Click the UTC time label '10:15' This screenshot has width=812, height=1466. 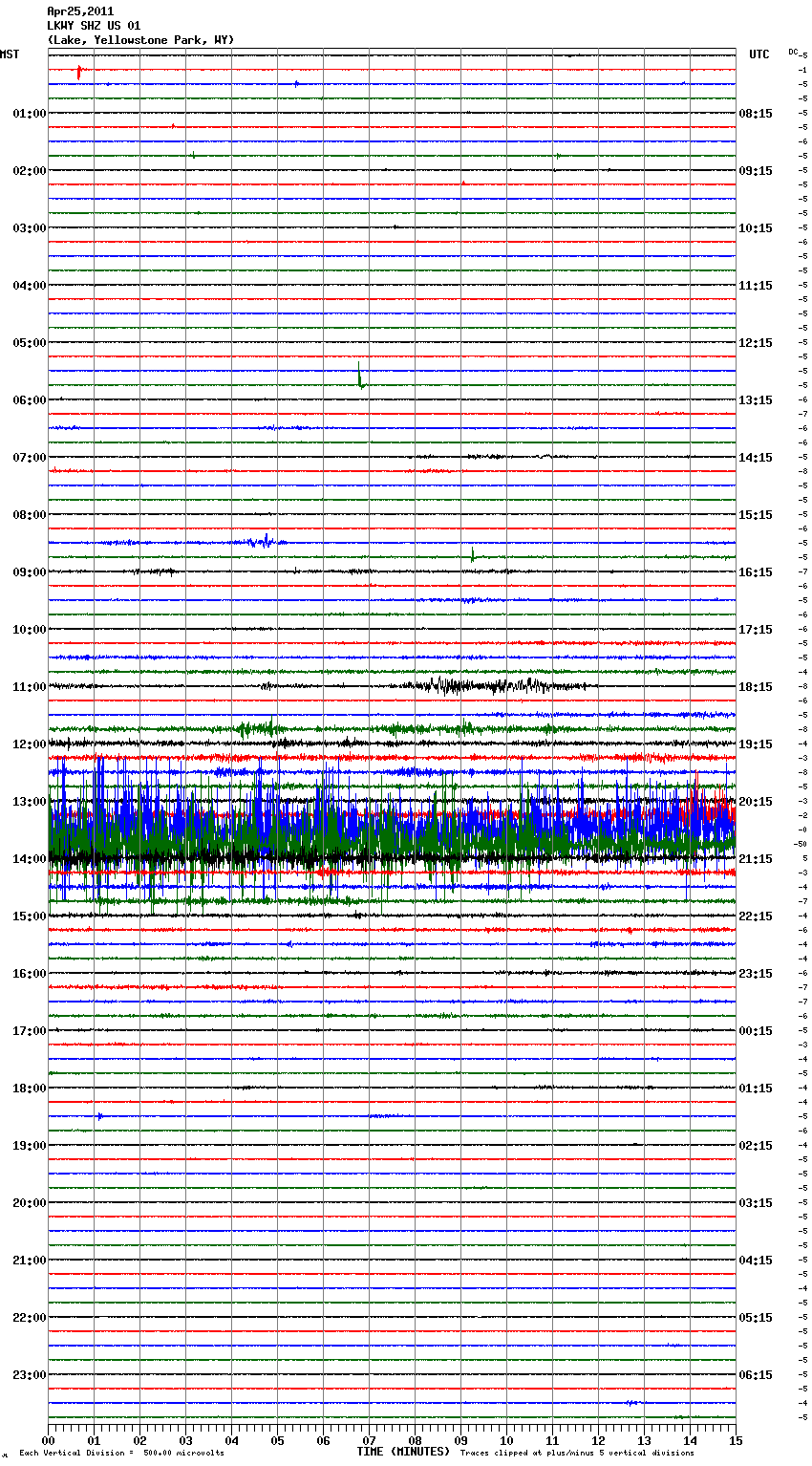pos(756,228)
